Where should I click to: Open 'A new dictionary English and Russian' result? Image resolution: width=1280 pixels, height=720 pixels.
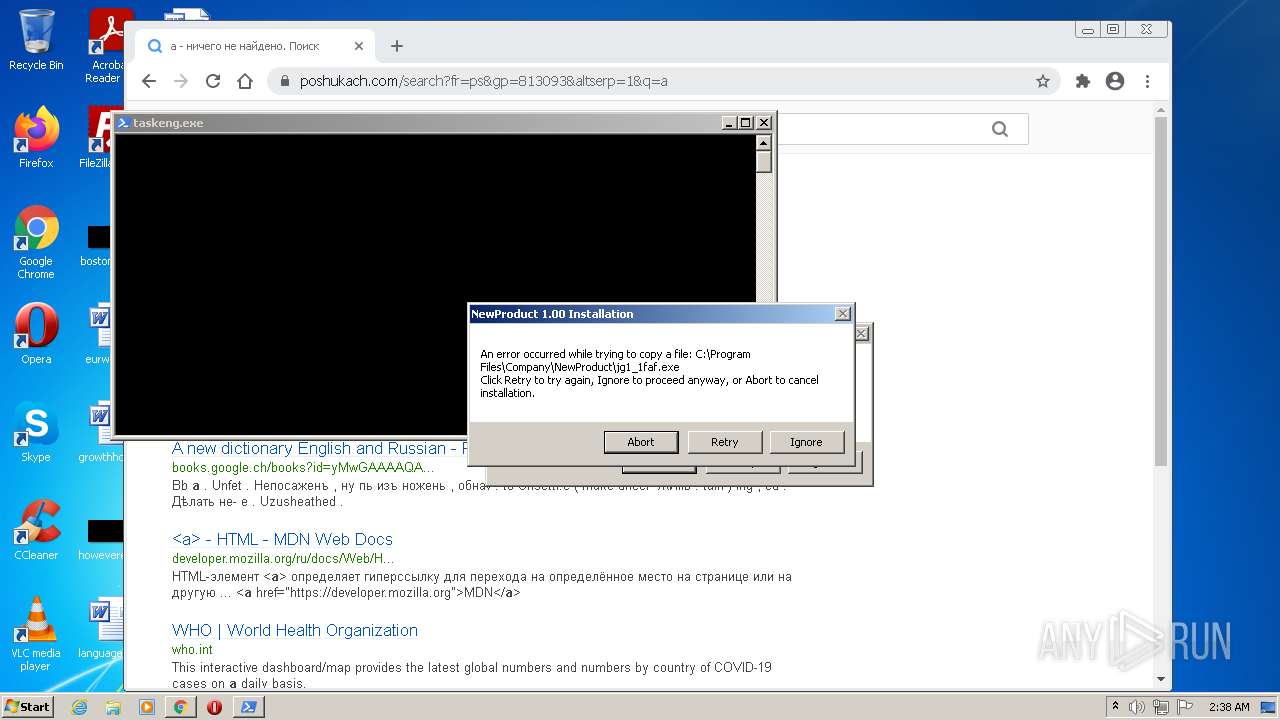point(316,448)
